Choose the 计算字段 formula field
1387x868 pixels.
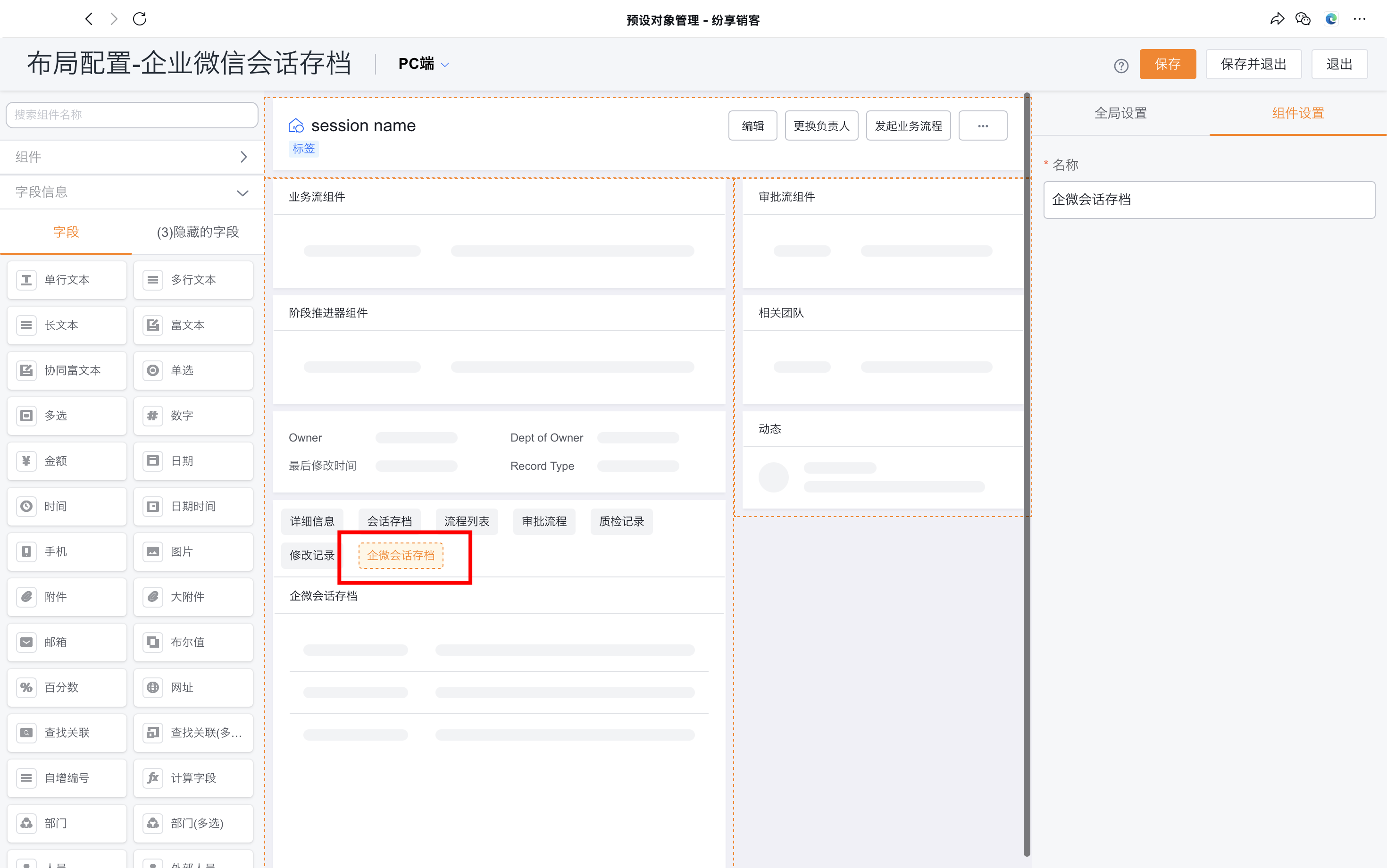point(193,778)
